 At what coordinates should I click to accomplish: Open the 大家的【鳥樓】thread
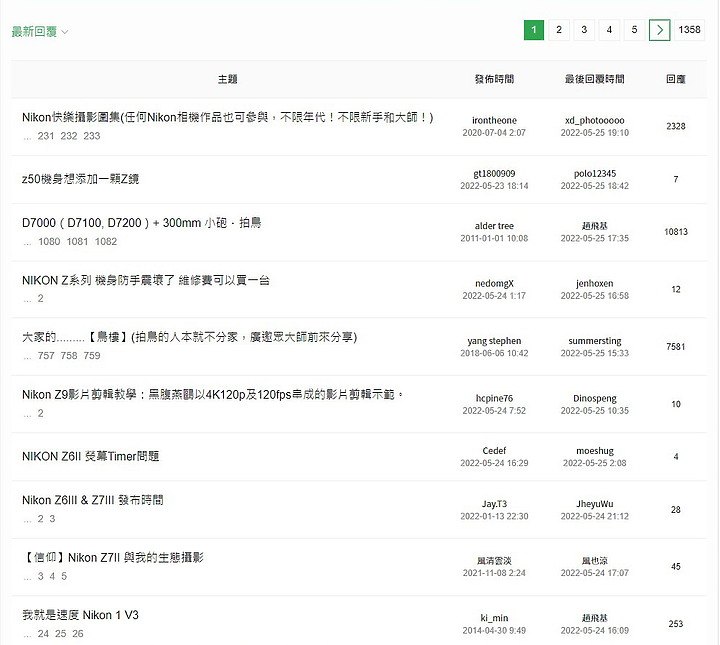(x=189, y=337)
